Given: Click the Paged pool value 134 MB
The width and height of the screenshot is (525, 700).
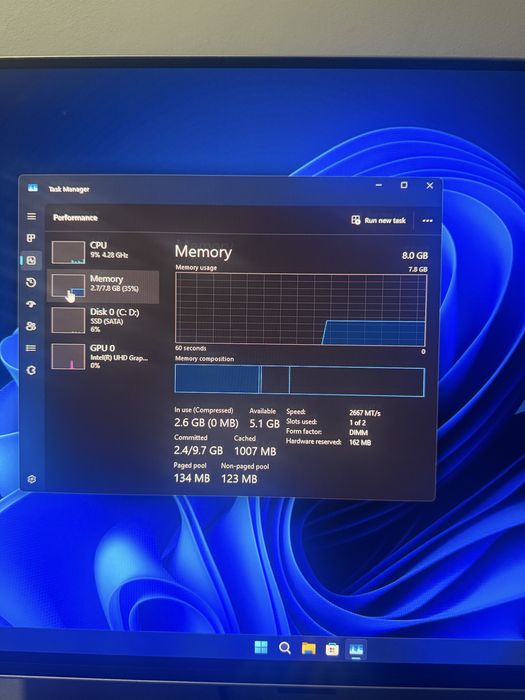Looking at the screenshot, I should coord(192,478).
